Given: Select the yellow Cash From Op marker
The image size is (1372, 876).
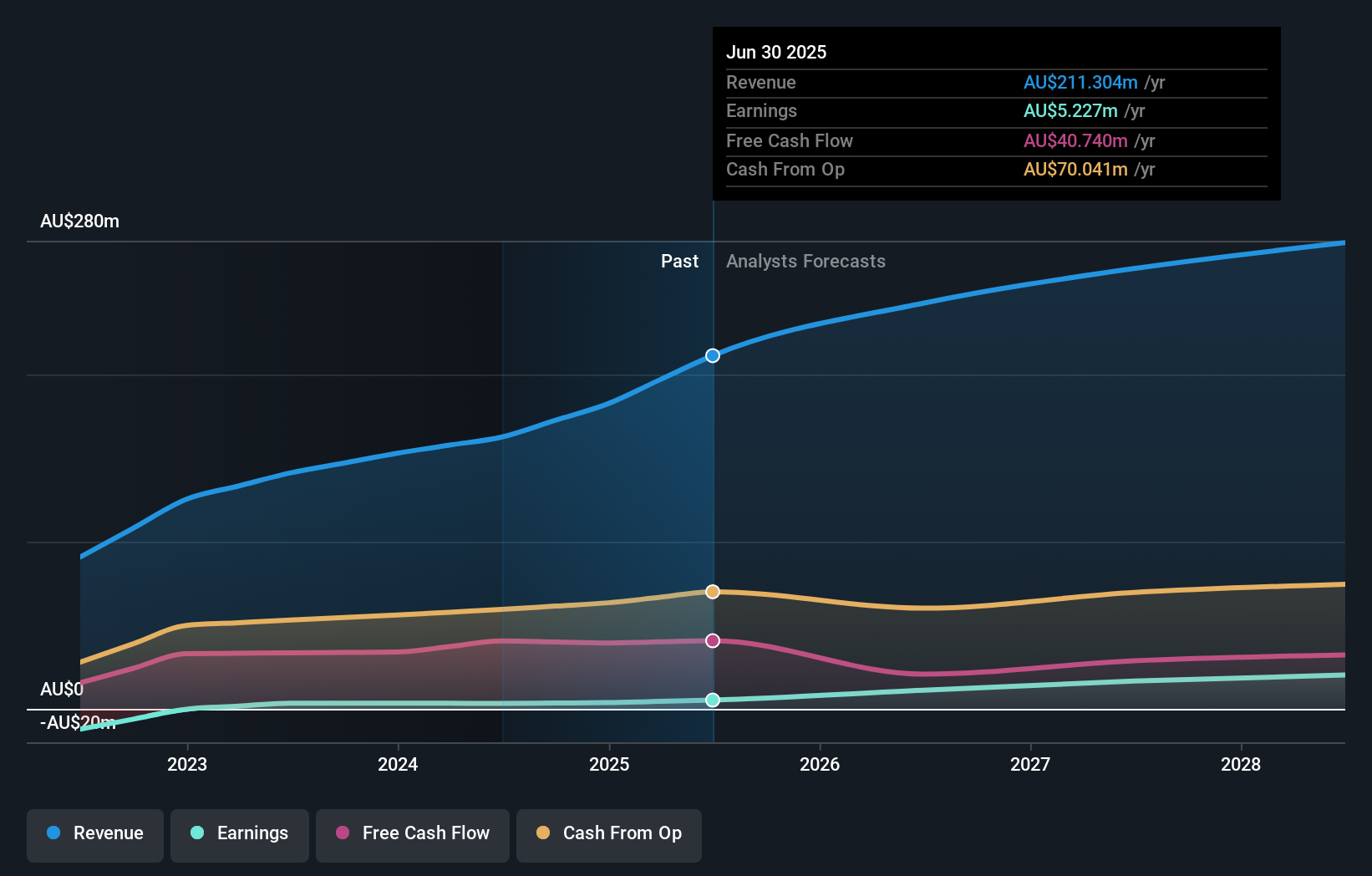Looking at the screenshot, I should point(712,591).
